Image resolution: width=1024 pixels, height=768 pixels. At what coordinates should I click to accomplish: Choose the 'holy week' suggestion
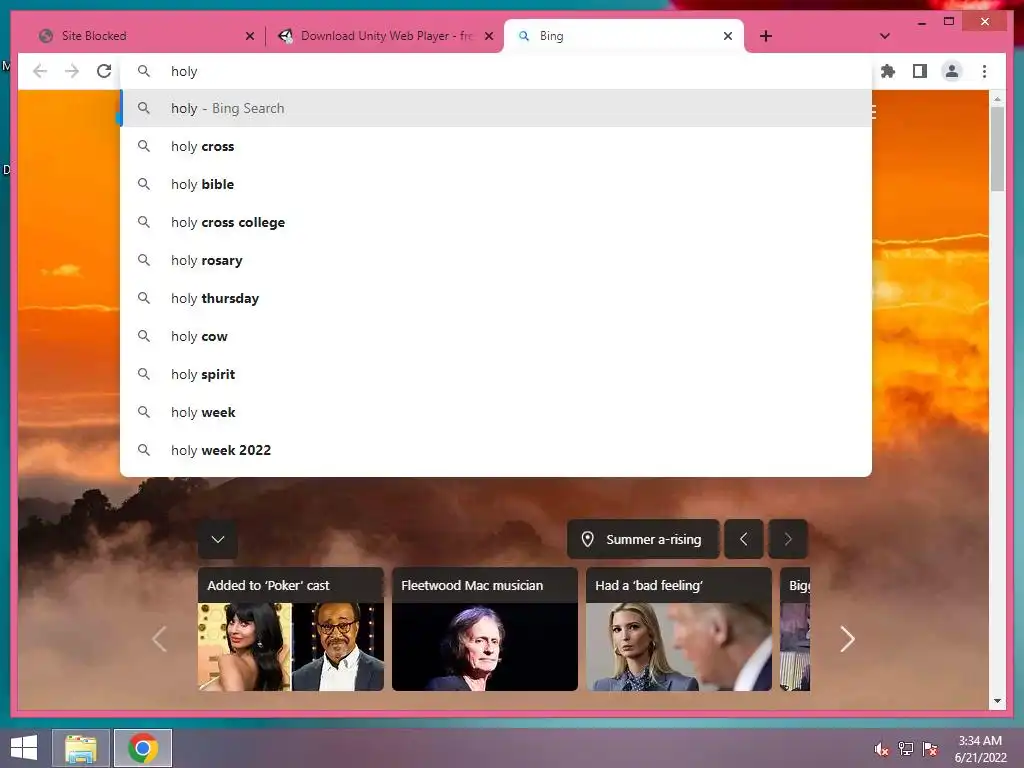[x=496, y=412]
